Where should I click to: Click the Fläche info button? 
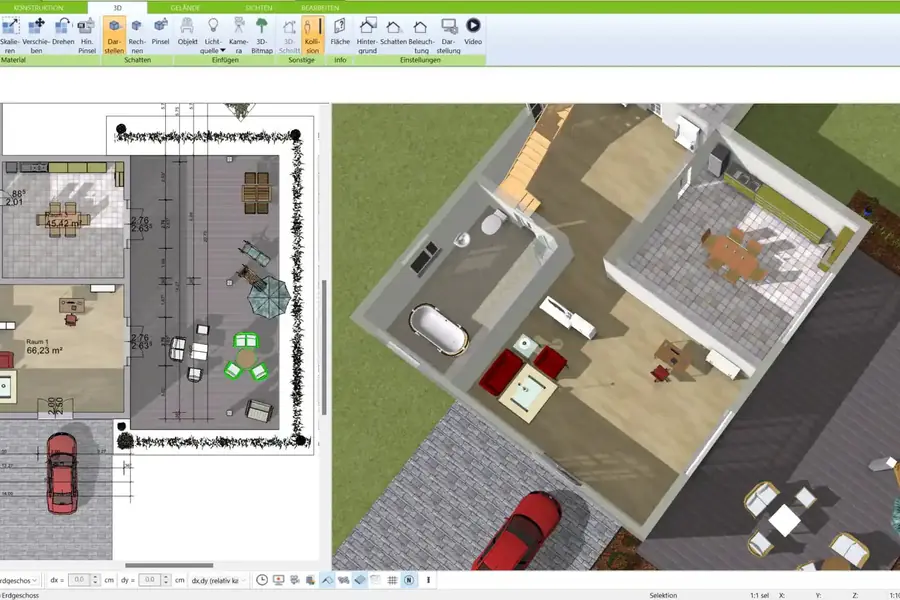(x=340, y=32)
